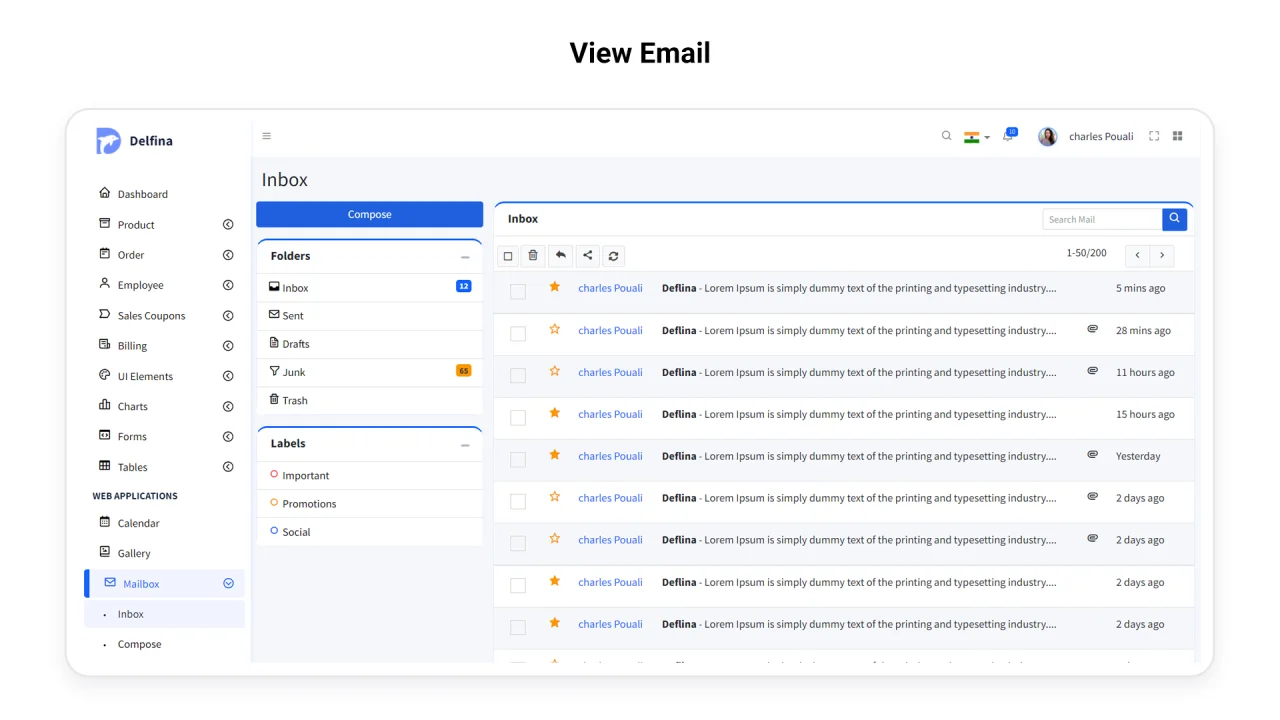Open Dashboard in the sidebar
This screenshot has height=720, width=1280.
tap(133, 194)
